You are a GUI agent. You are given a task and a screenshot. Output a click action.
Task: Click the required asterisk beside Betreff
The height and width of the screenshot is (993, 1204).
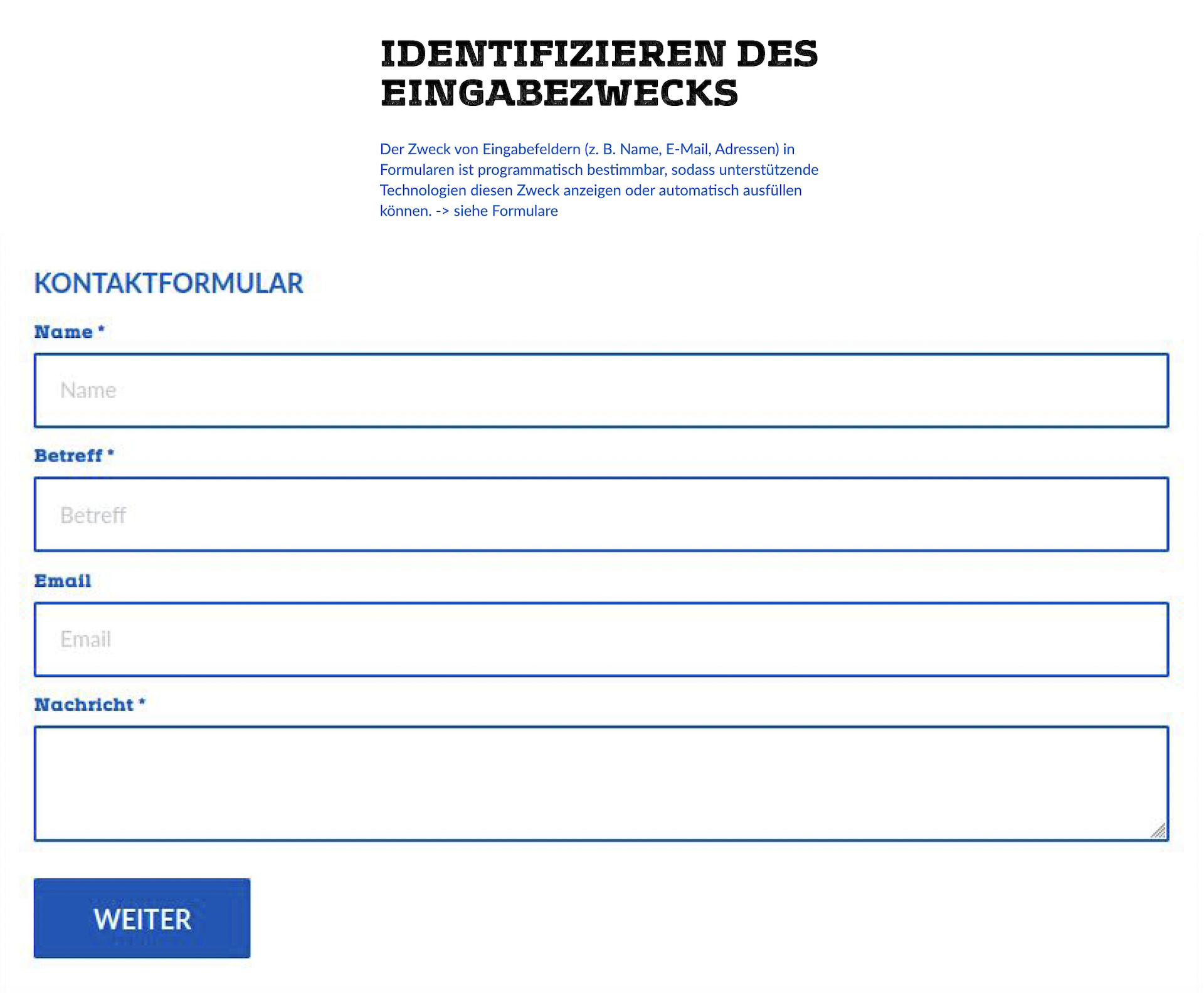tap(110, 453)
